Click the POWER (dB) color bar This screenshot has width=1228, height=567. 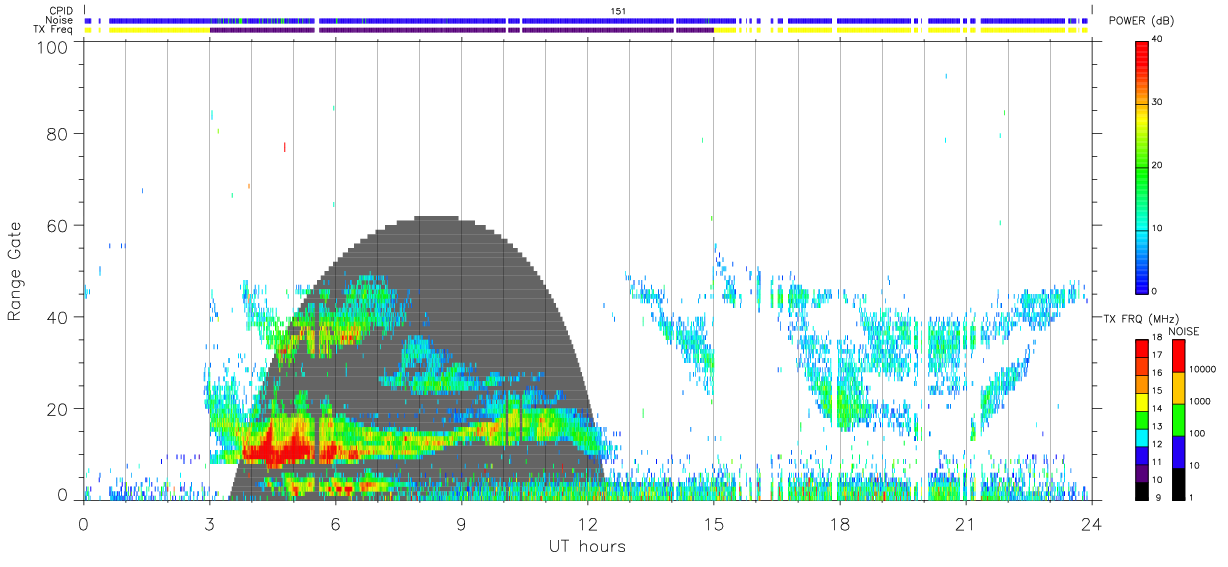(1141, 166)
